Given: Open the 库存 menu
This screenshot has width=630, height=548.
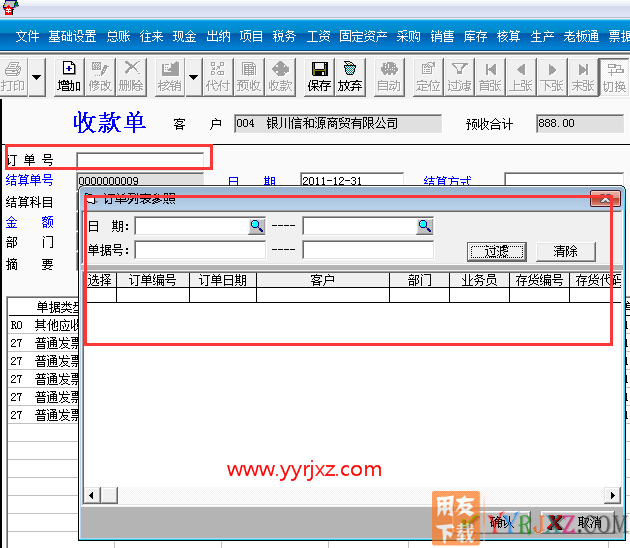Looking at the screenshot, I should point(475,36).
